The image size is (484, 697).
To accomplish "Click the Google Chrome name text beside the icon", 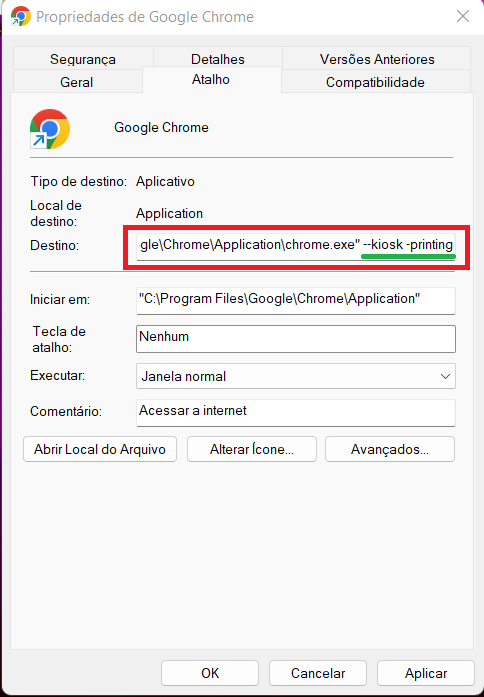I will pyautogui.click(x=161, y=128).
